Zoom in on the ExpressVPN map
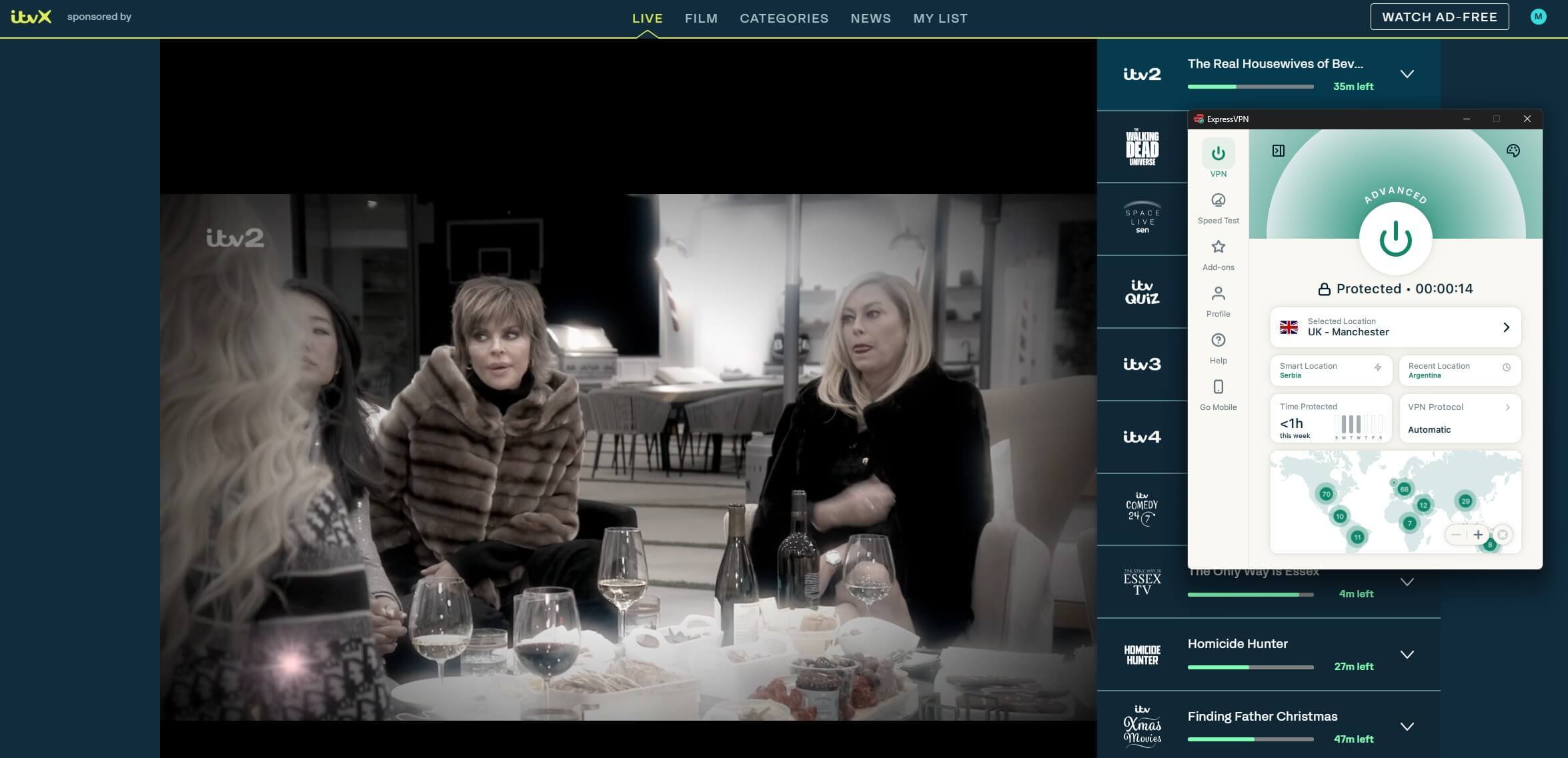This screenshot has height=758, width=1568. (x=1478, y=535)
